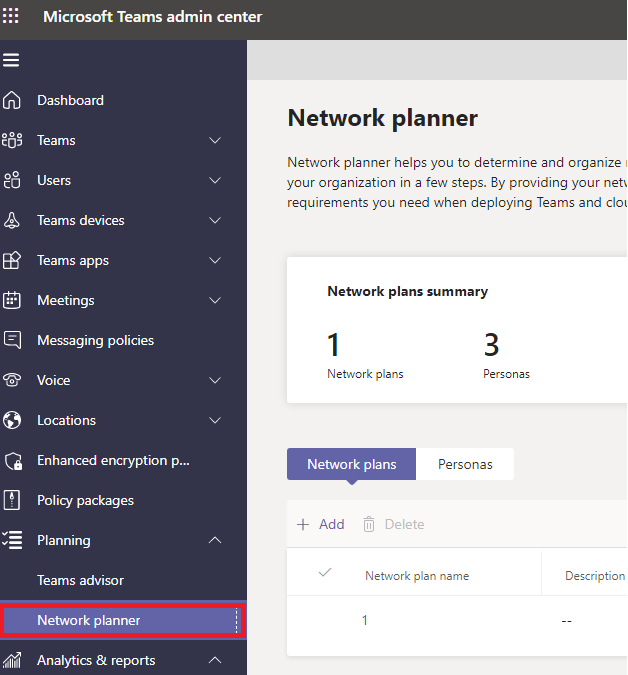Click the Description column header
628x675 pixels.
pyautogui.click(x=595, y=576)
